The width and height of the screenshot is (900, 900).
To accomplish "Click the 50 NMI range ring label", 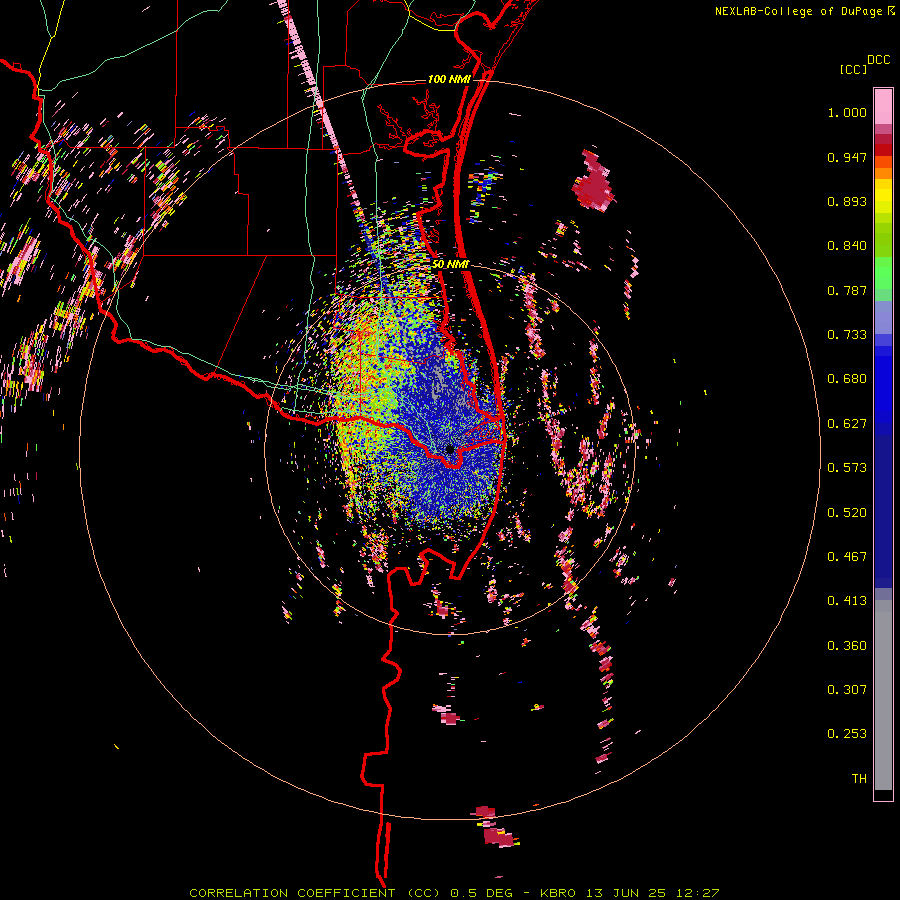I will click(x=451, y=265).
